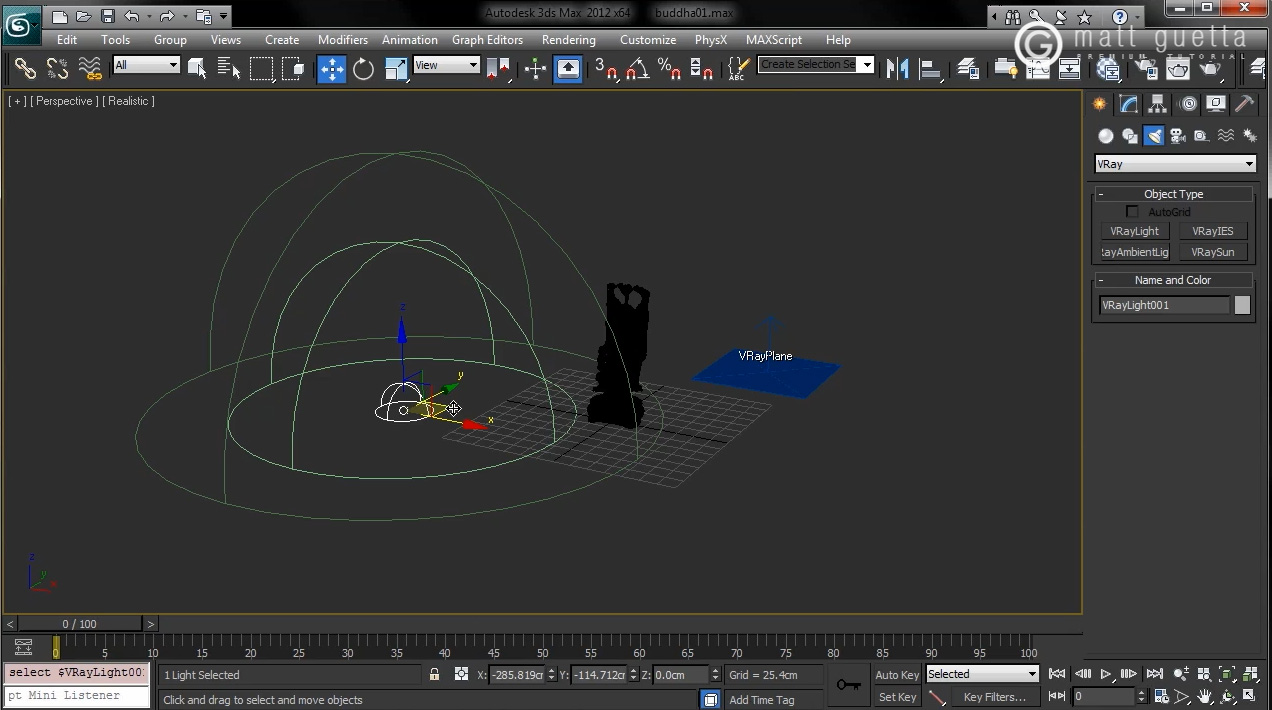Open the PhysX menu
This screenshot has height=710, width=1272.
711,40
